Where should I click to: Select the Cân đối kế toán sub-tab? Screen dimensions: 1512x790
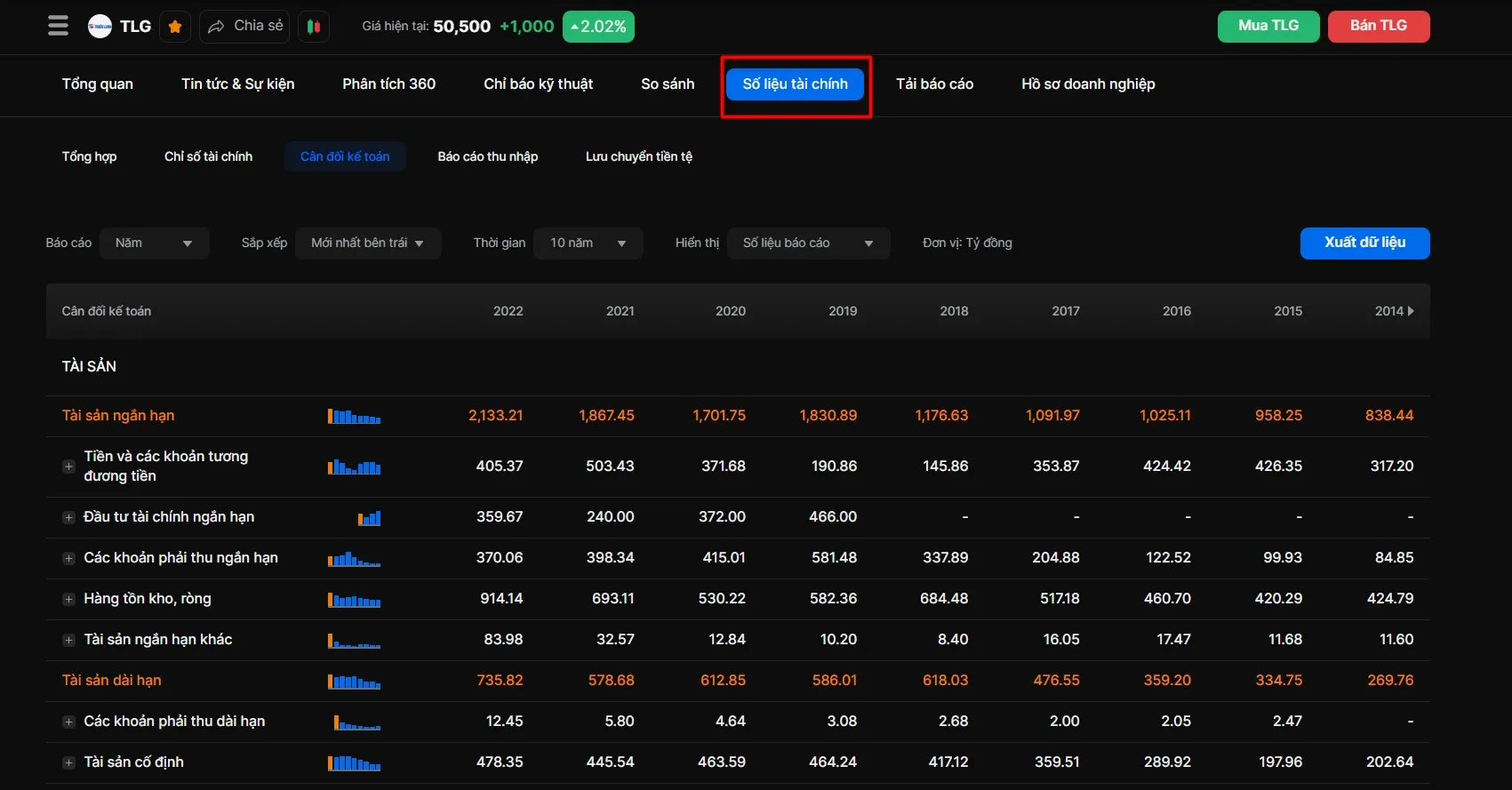pos(345,156)
